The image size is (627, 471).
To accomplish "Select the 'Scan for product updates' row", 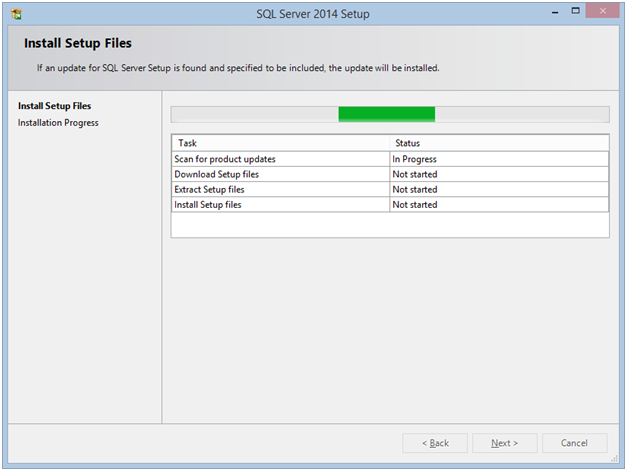I will (x=390, y=159).
